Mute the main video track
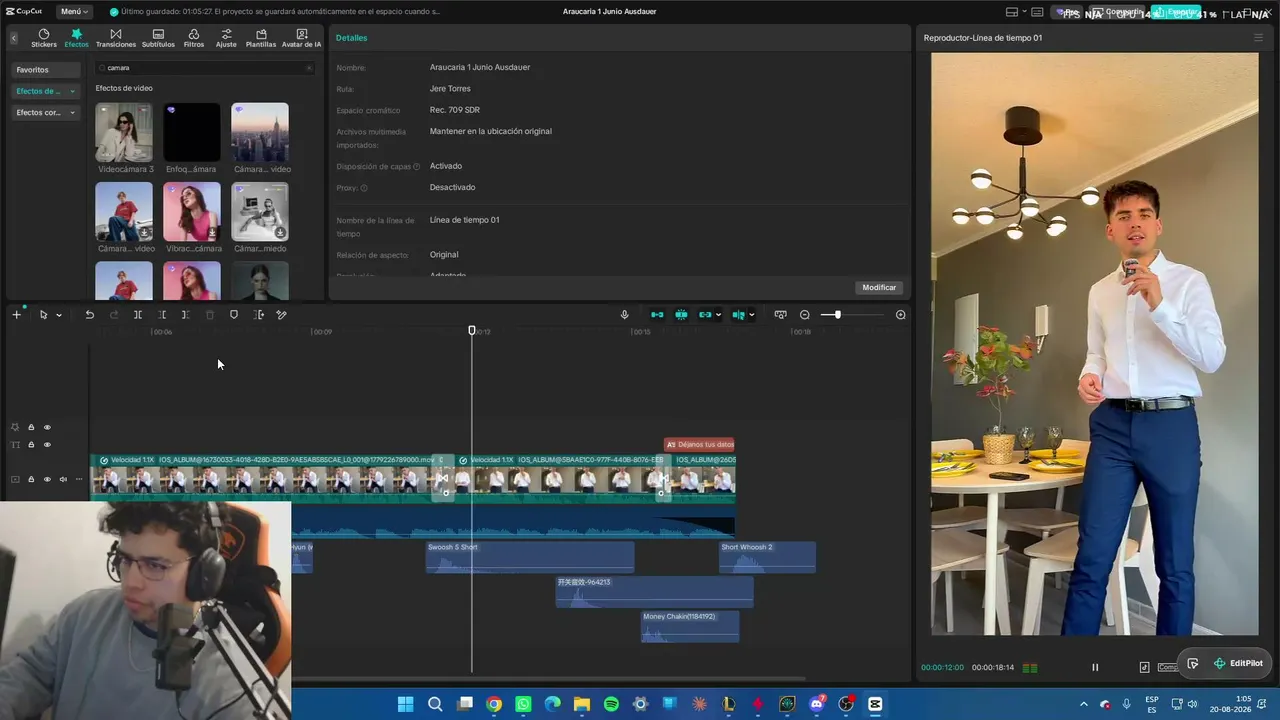 click(x=63, y=480)
